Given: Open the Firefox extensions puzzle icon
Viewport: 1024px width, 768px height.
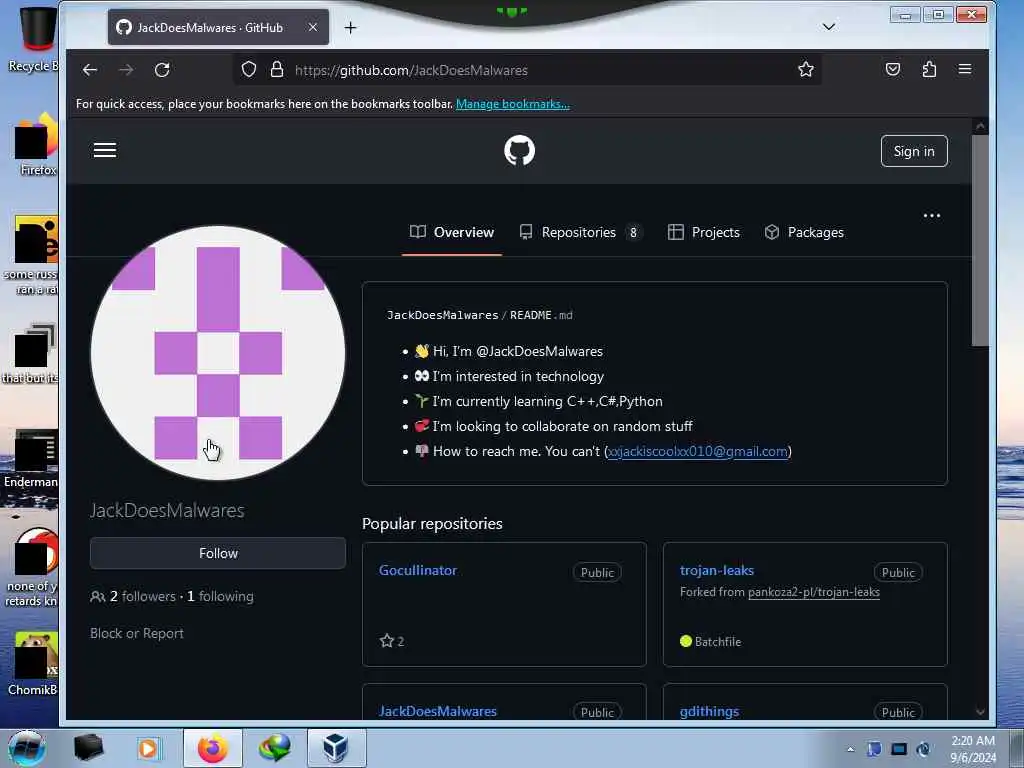Looking at the screenshot, I should (x=929, y=69).
